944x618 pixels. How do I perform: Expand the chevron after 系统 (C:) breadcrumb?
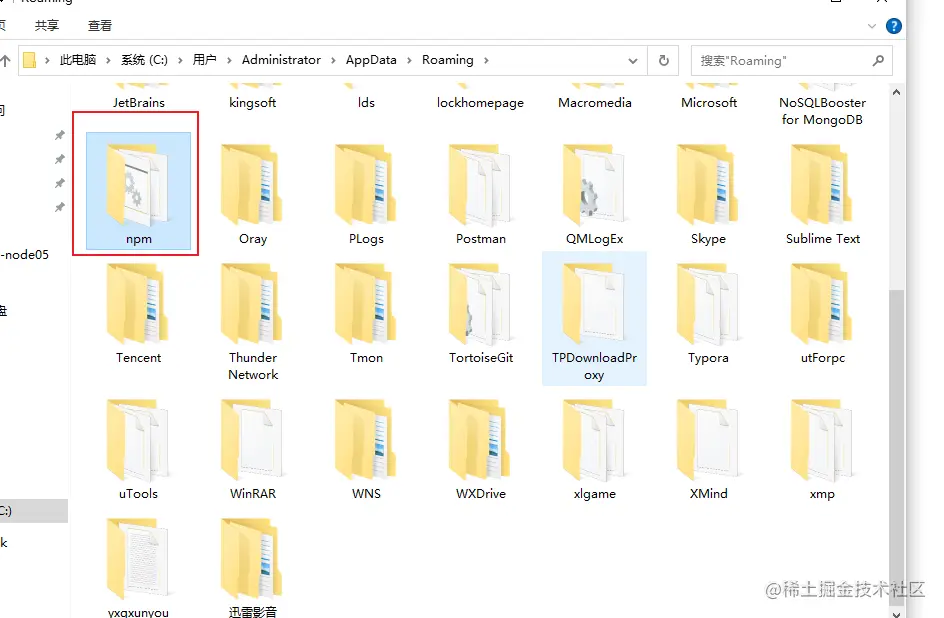click(180, 60)
